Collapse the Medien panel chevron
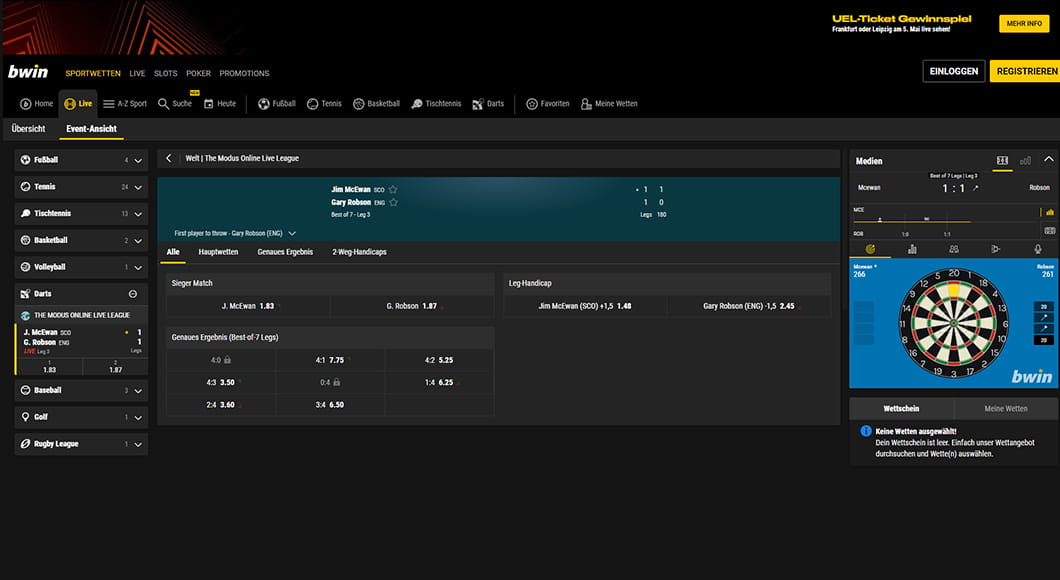 (1049, 160)
